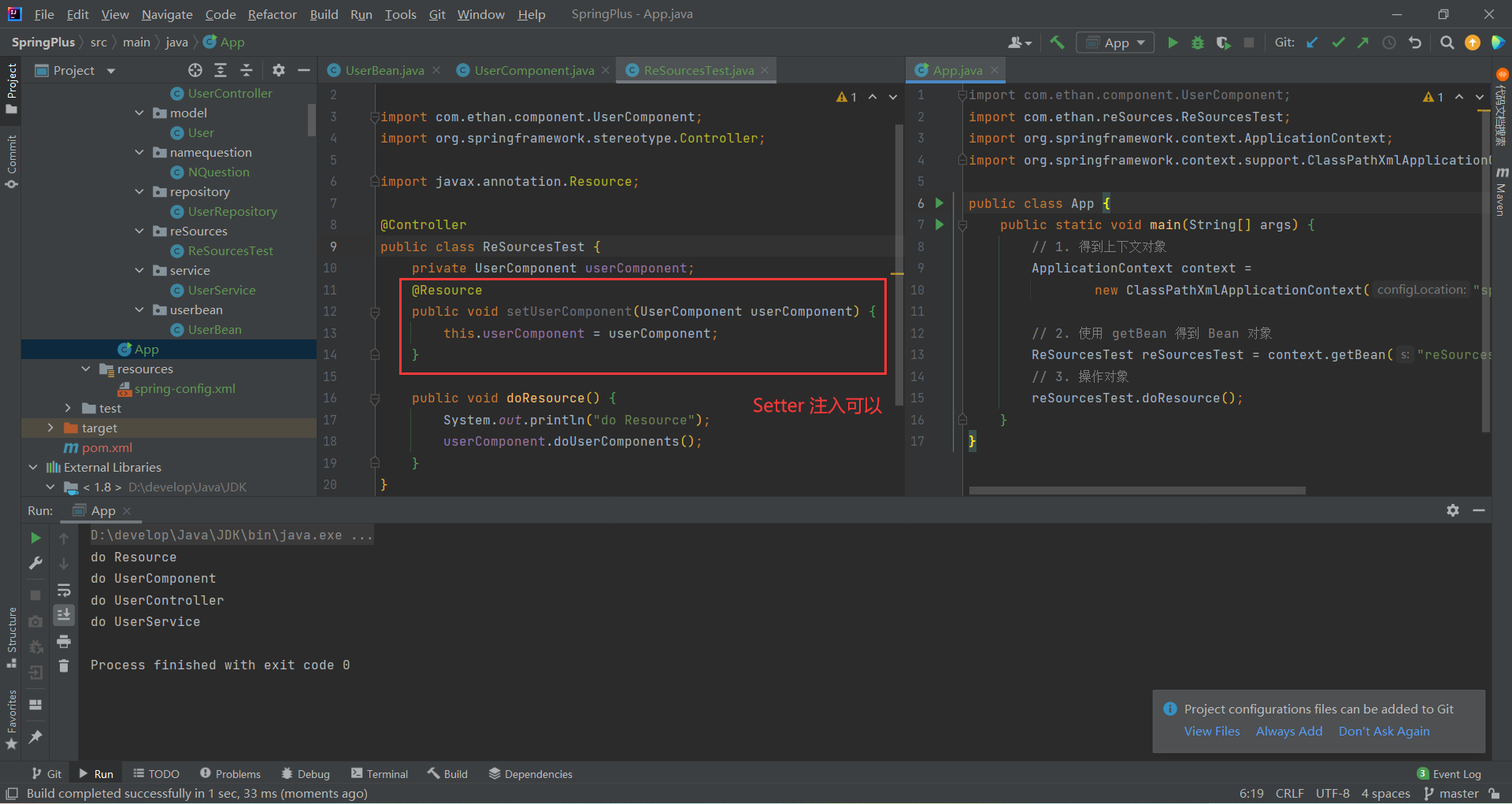Click the Project tree vertical scrollbar
The image size is (1512, 804).
pos(312,120)
